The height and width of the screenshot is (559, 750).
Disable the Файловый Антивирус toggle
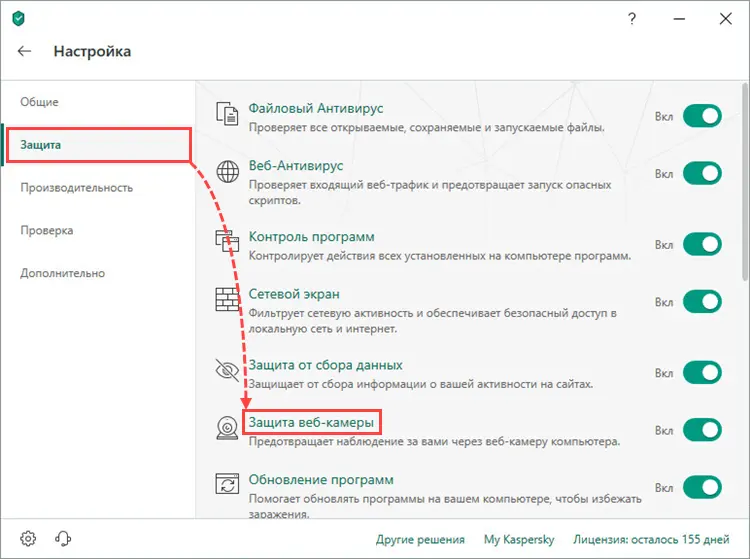(702, 116)
